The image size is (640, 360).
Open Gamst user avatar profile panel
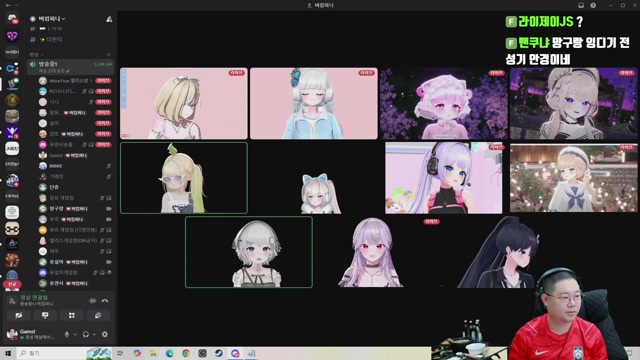12,334
